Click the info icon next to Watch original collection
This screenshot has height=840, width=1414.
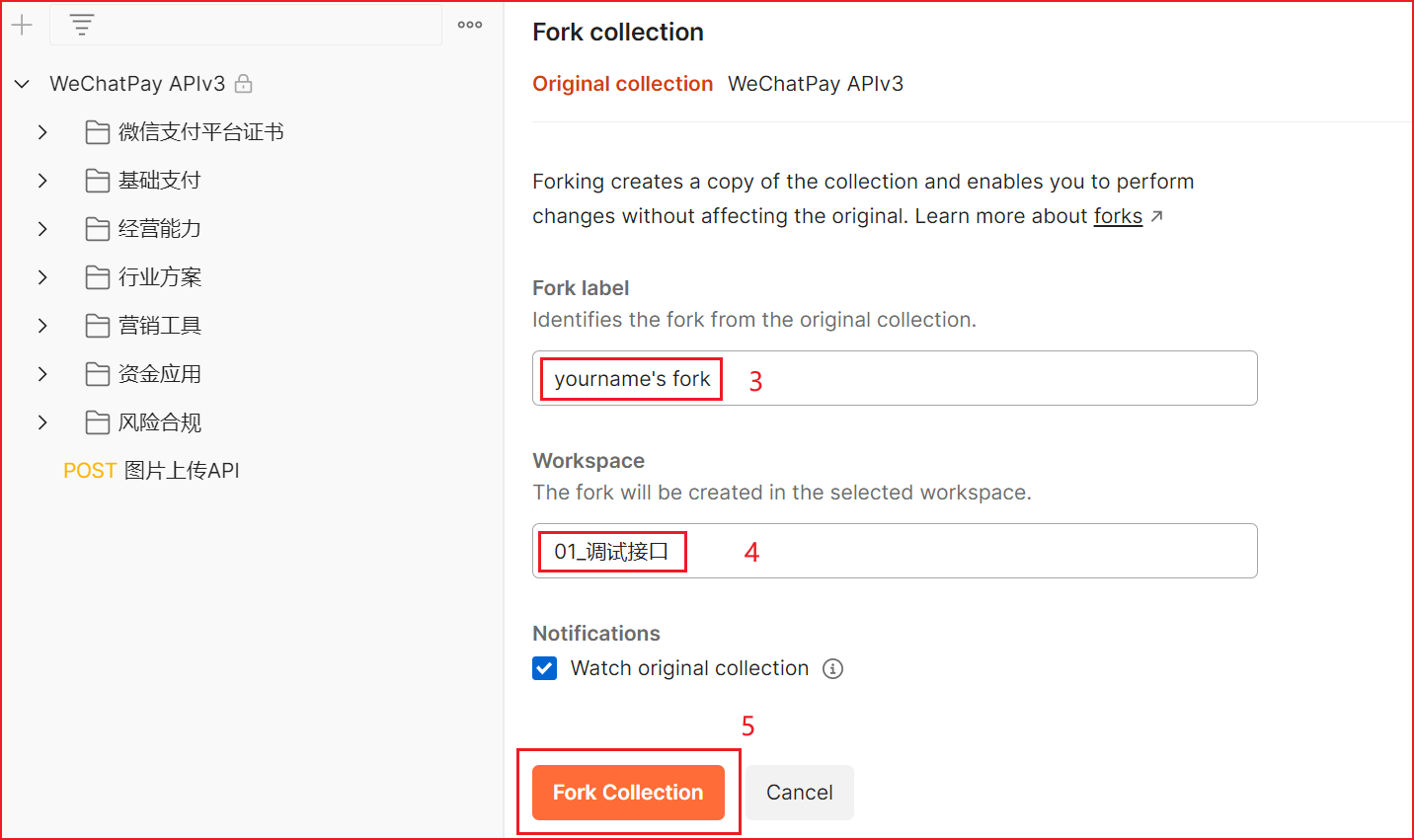pyautogui.click(x=833, y=669)
